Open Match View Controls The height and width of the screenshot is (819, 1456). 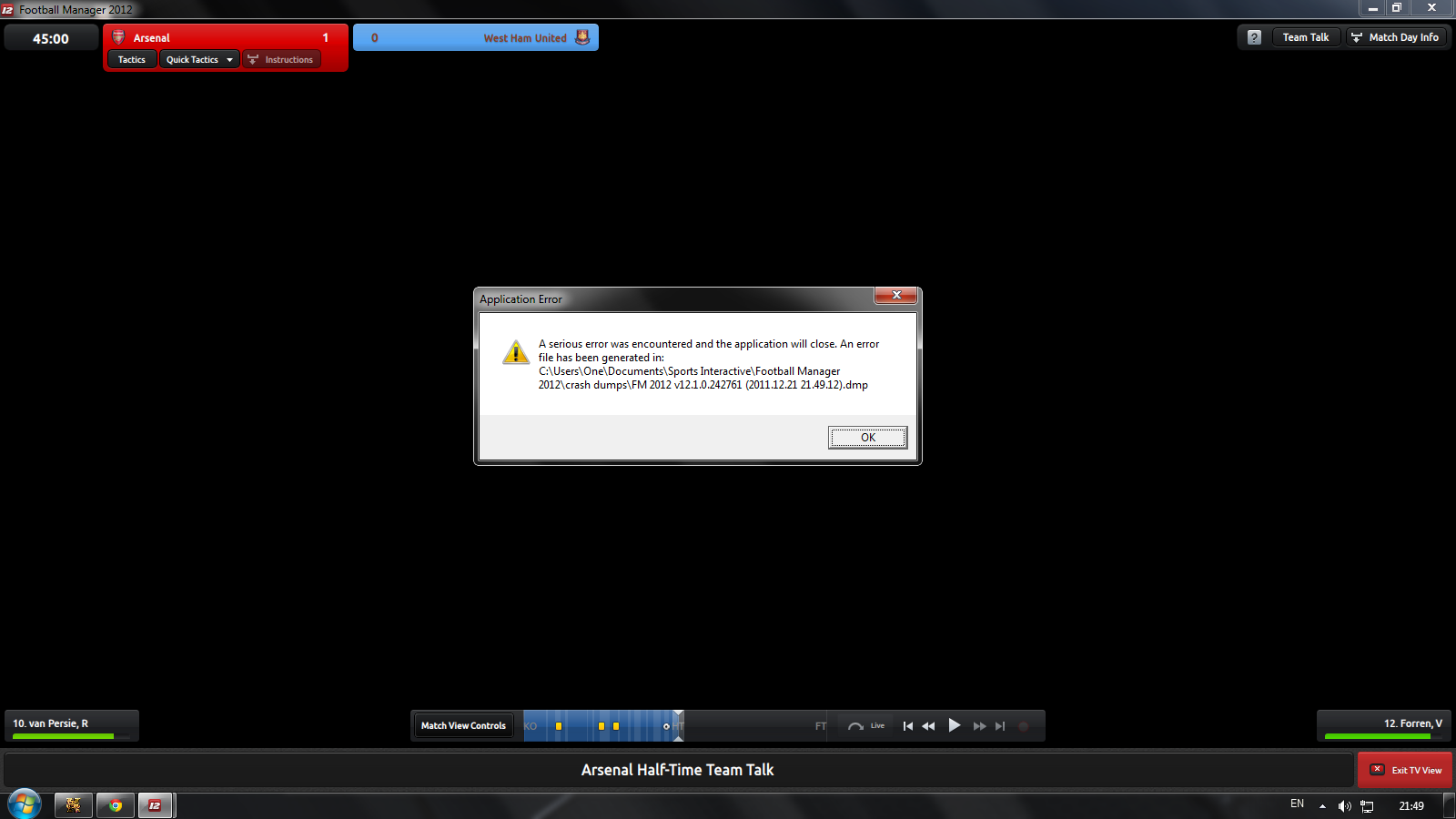(x=463, y=726)
